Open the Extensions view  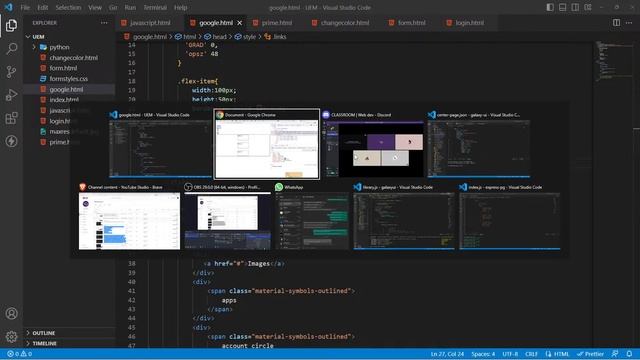pyautogui.click(x=11, y=118)
